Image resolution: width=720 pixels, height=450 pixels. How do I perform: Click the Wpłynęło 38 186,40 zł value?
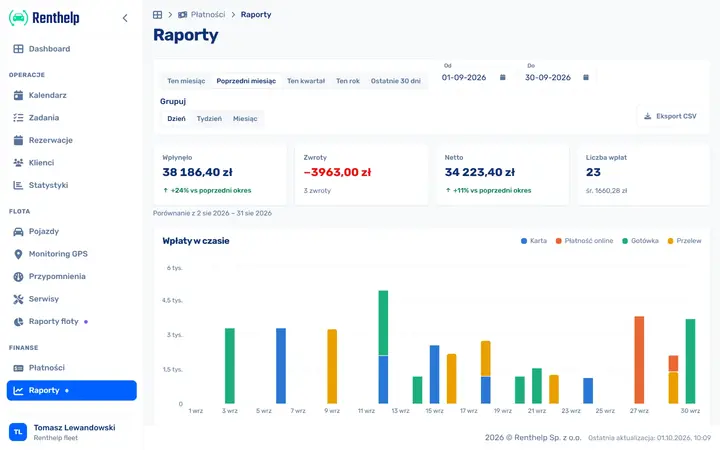197,172
